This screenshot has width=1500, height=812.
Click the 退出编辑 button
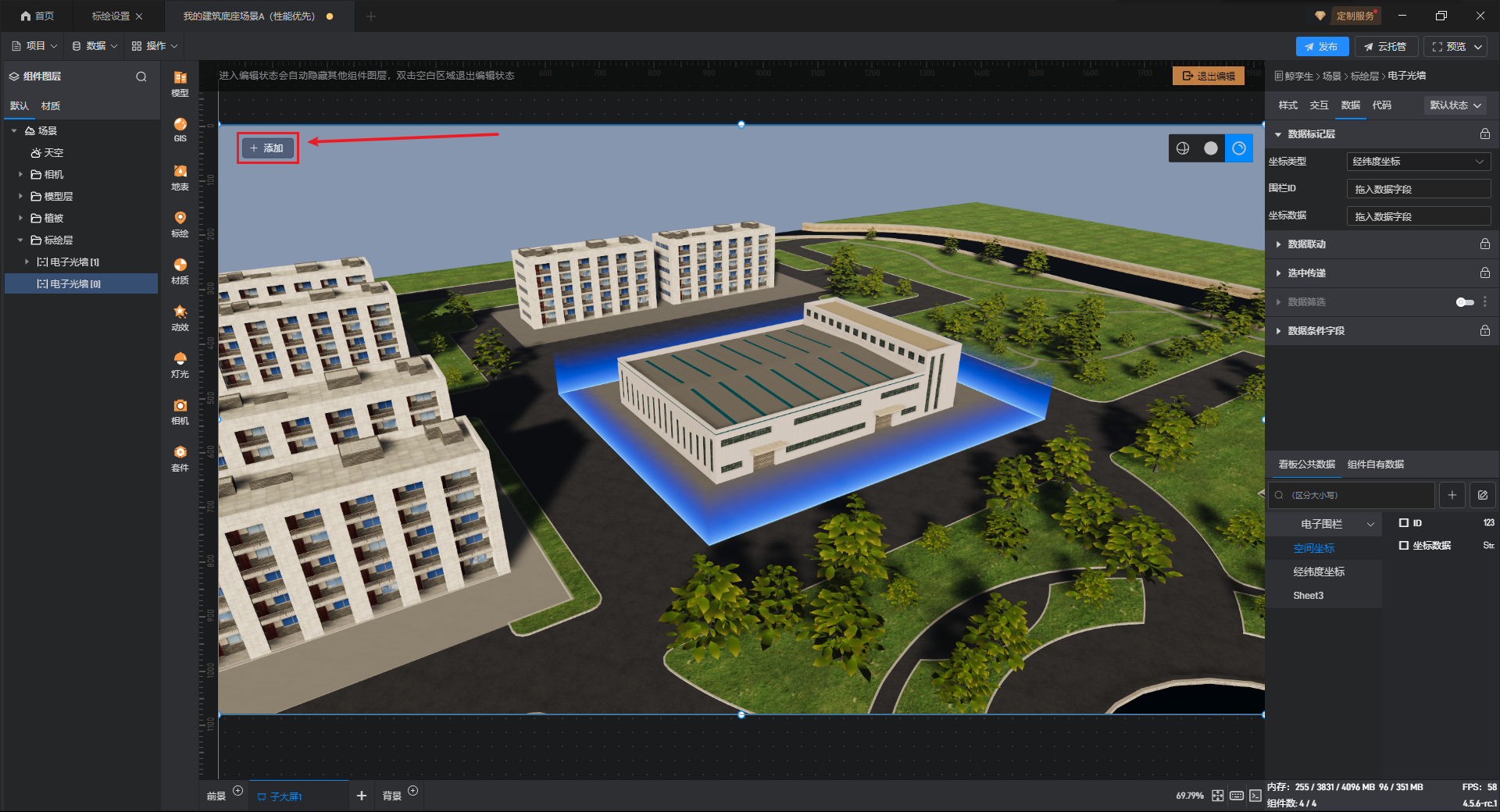click(x=1208, y=76)
